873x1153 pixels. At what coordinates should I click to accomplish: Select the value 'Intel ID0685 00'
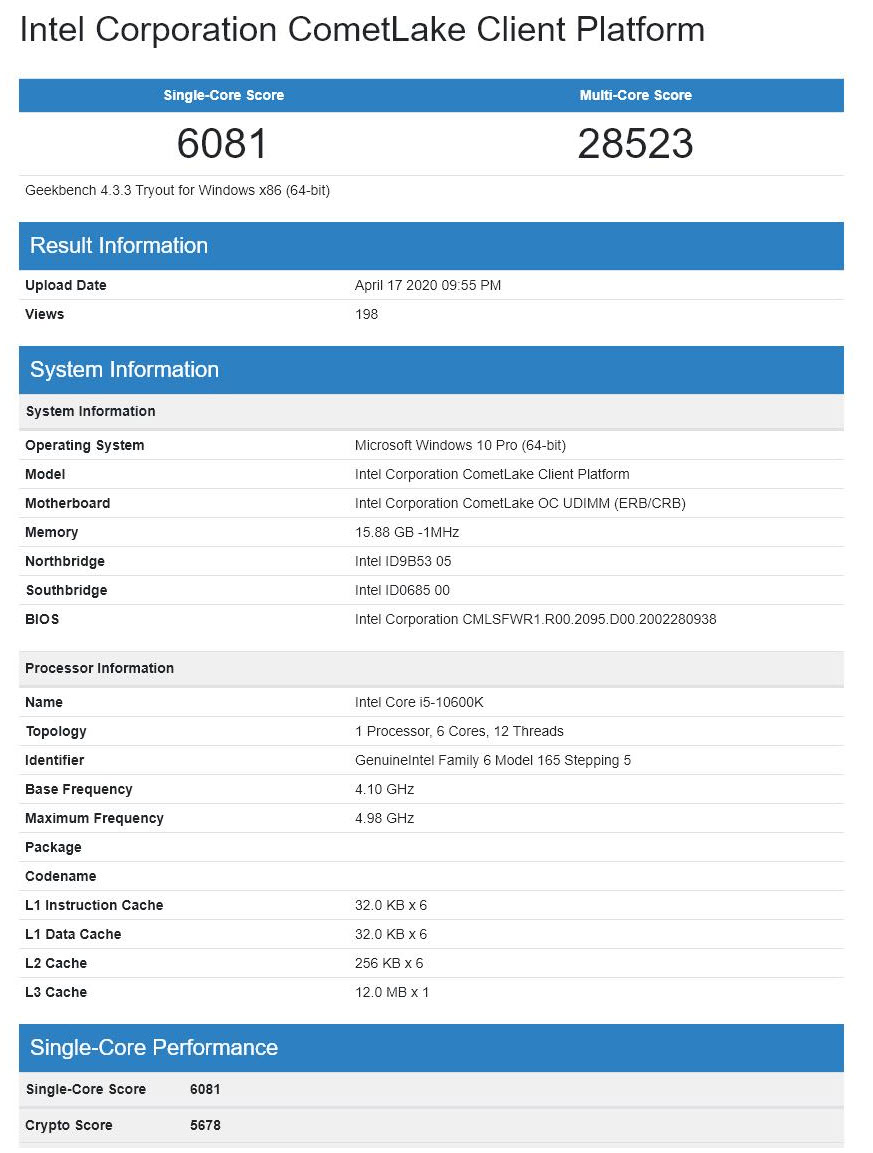coord(402,590)
